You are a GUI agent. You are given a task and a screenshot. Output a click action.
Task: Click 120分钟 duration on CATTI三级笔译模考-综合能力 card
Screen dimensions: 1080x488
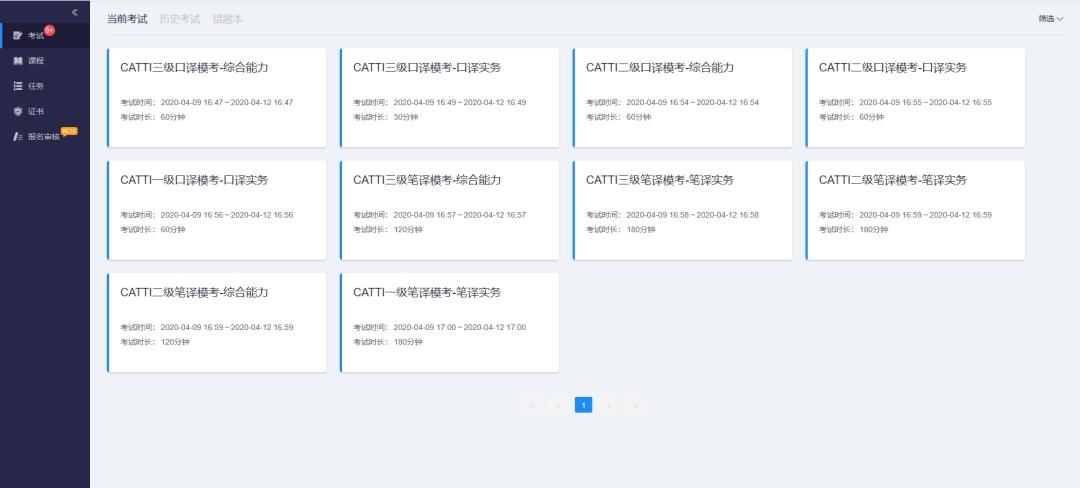pos(408,229)
